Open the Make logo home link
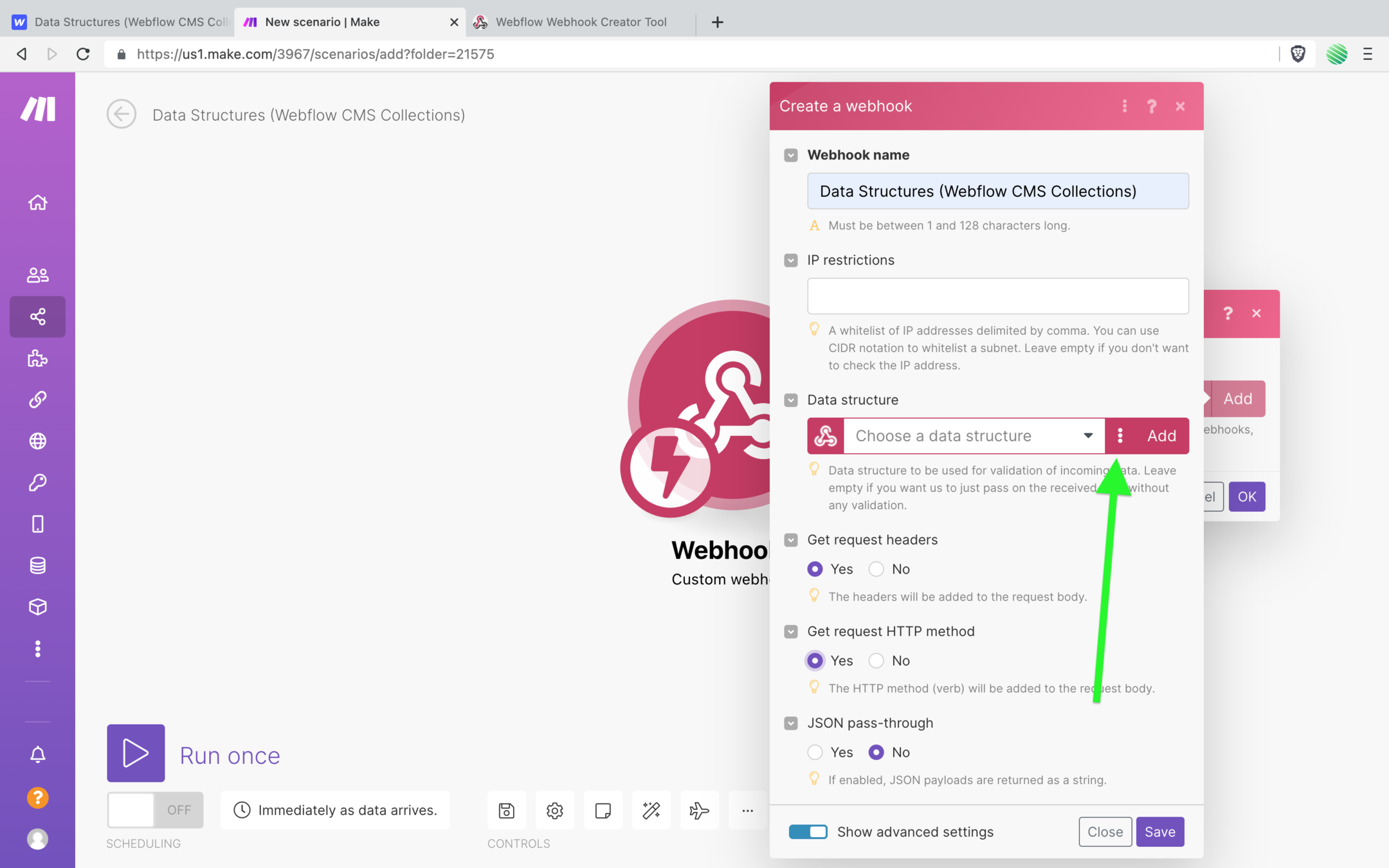The width and height of the screenshot is (1389, 868). [x=37, y=109]
